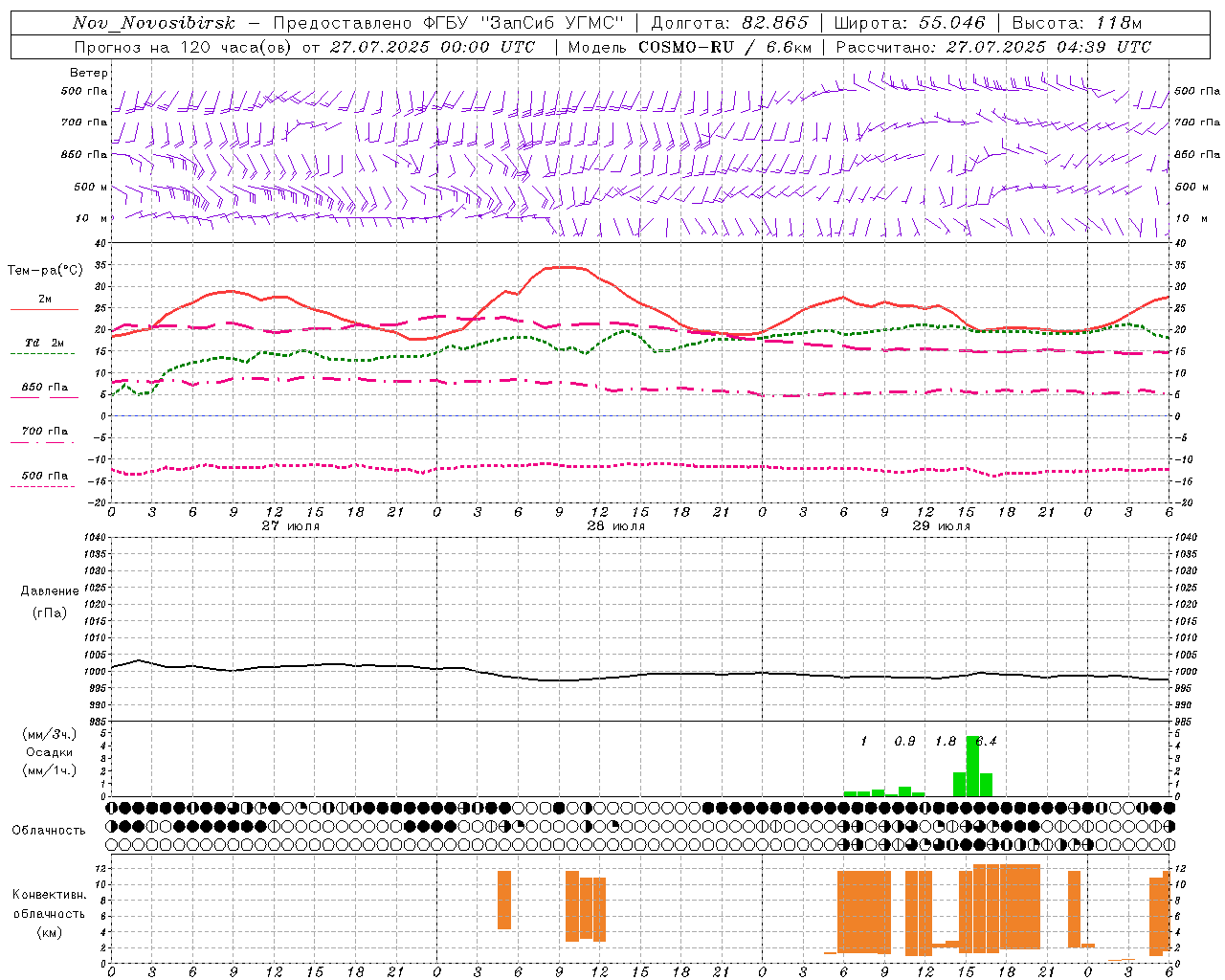Click the legend line sample under "2м"

coord(44,309)
